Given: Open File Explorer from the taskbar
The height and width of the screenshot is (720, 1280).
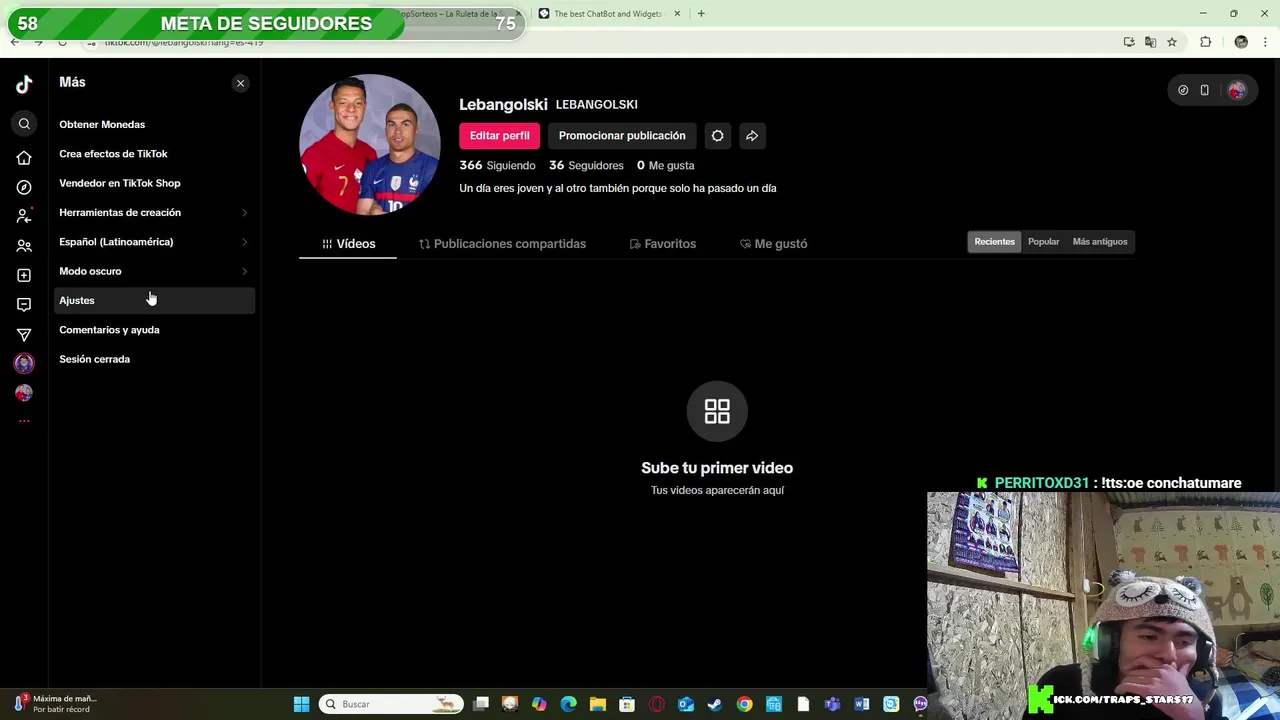Looking at the screenshot, I should click(x=598, y=704).
